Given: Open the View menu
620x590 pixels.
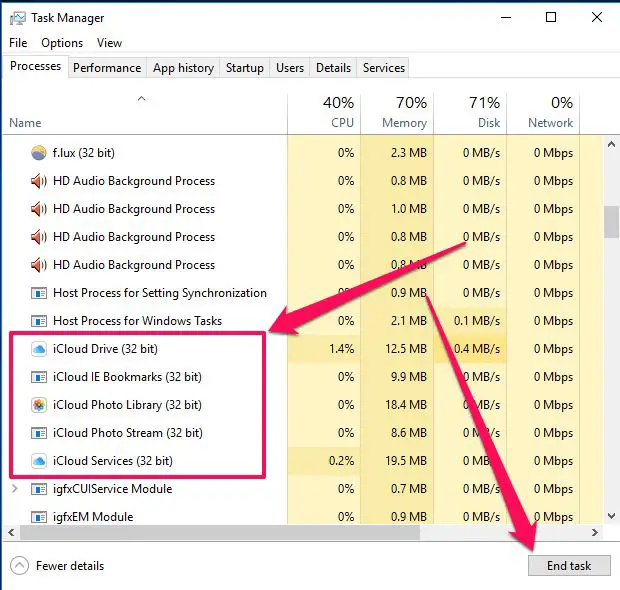Looking at the screenshot, I should (110, 43).
